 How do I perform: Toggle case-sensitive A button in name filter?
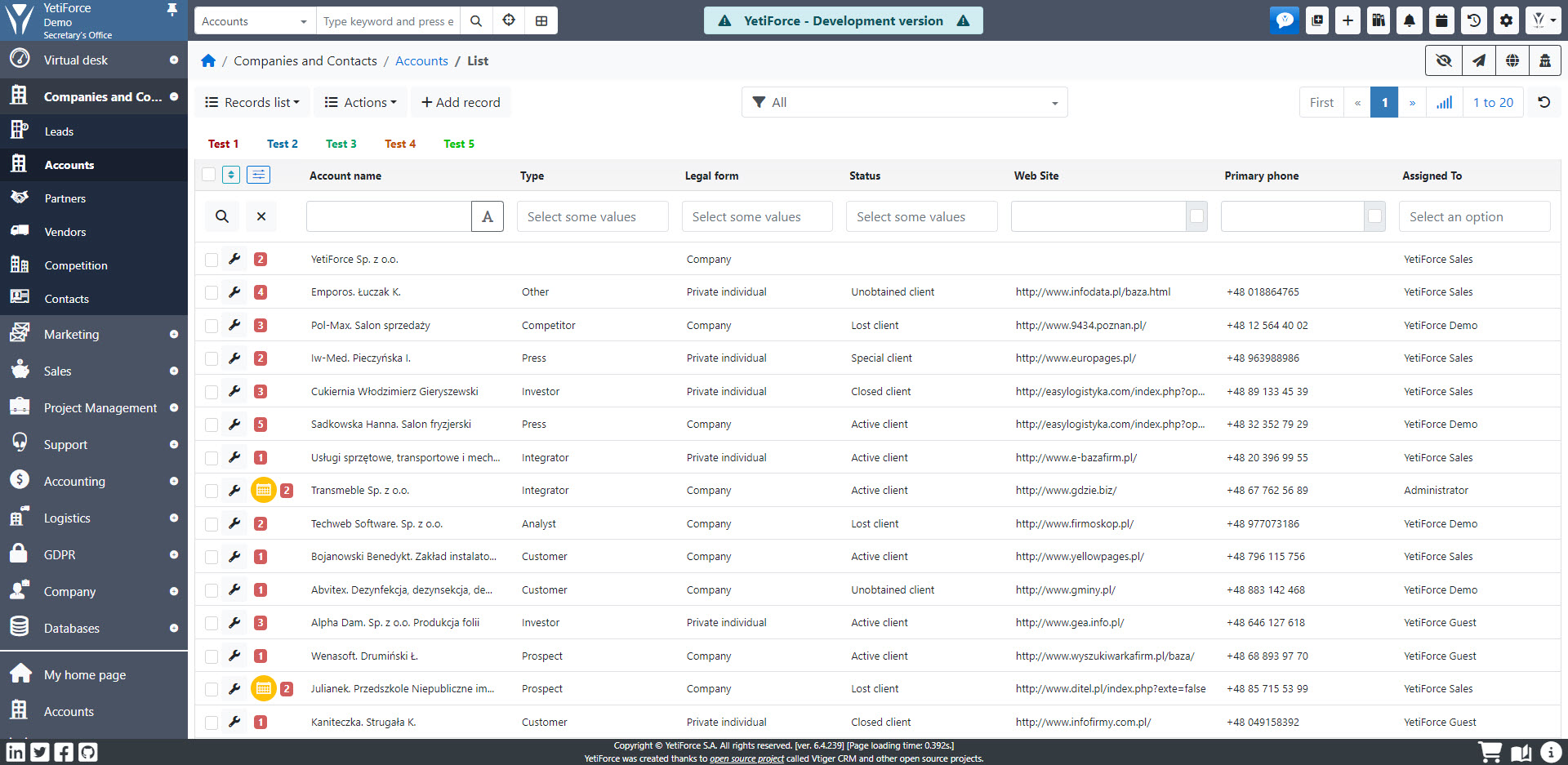click(488, 216)
